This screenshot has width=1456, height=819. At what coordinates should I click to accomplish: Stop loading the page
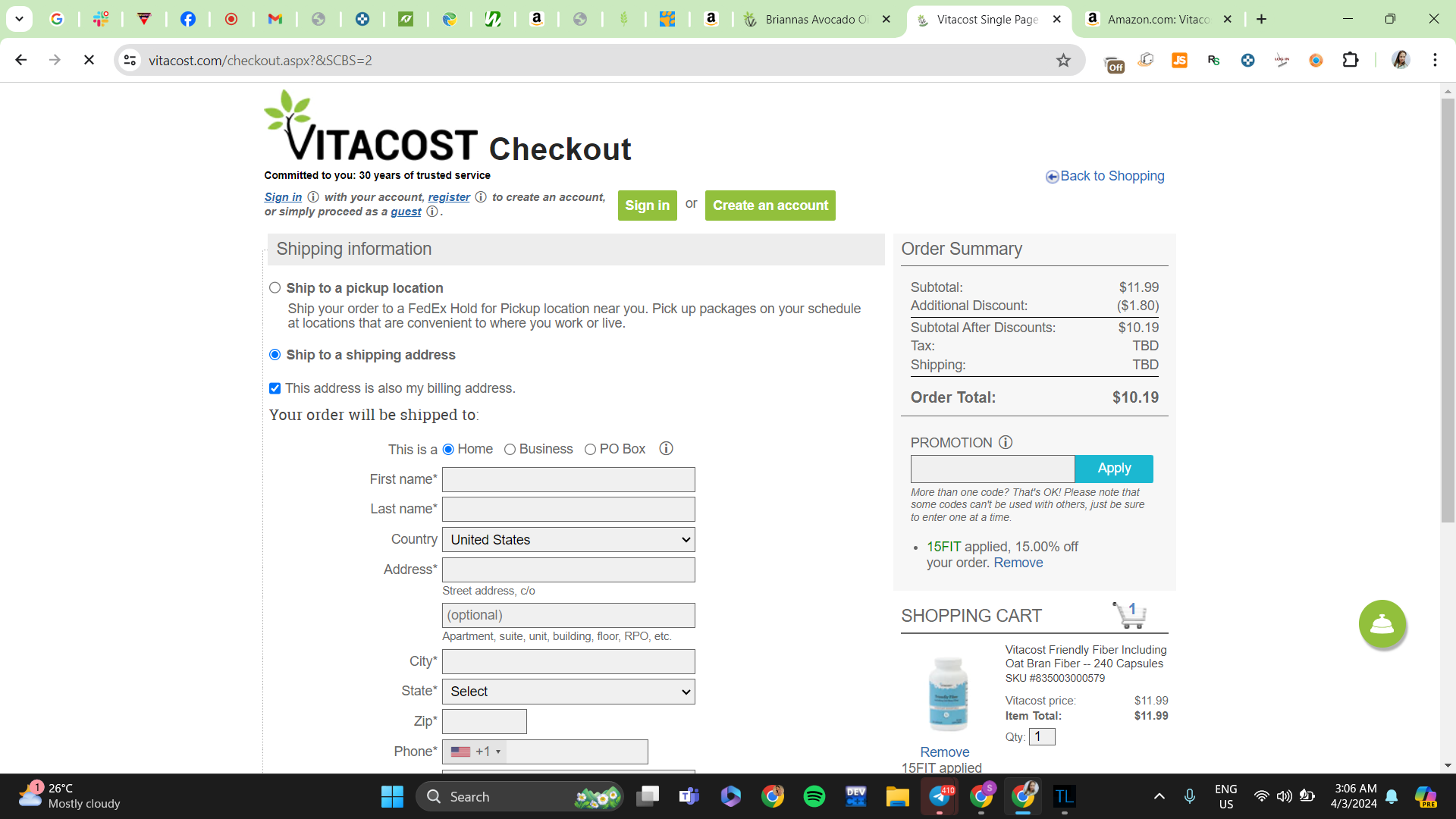point(89,60)
